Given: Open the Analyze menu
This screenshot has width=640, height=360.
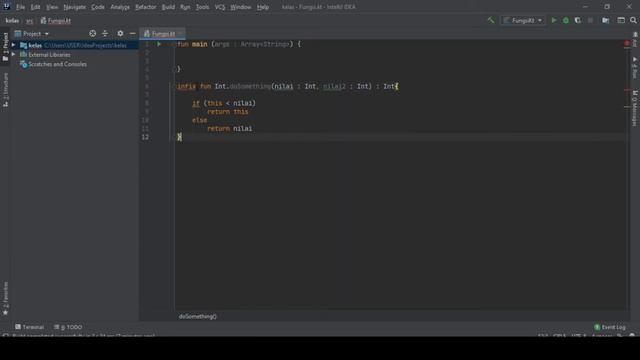Looking at the screenshot, I should [120, 7].
